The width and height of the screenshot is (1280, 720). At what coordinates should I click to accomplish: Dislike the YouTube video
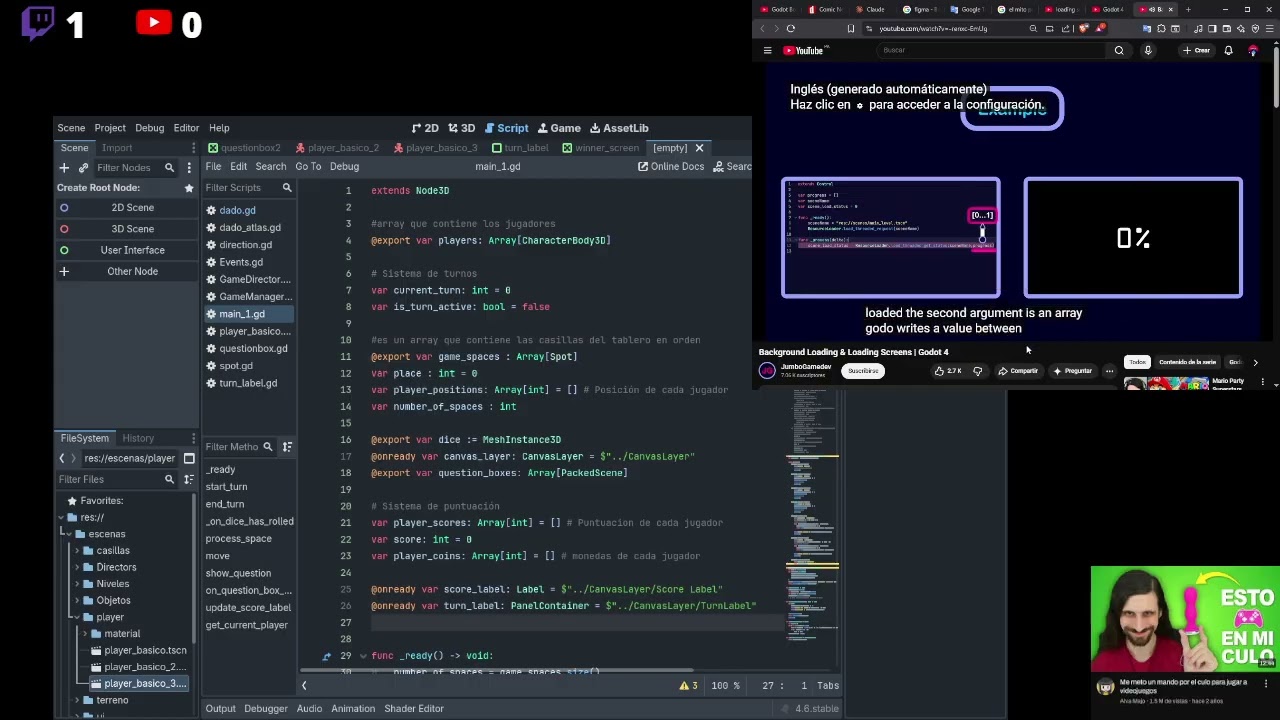[x=977, y=371]
